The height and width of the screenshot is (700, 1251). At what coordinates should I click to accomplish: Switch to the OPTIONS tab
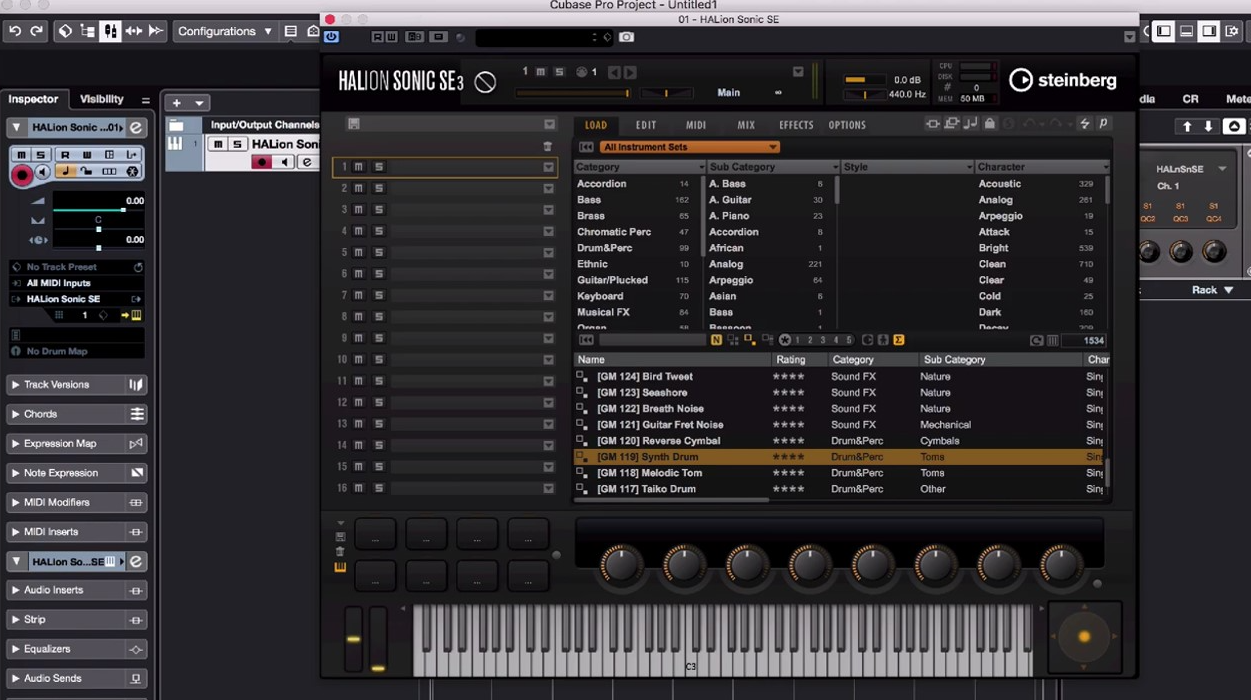(847, 125)
